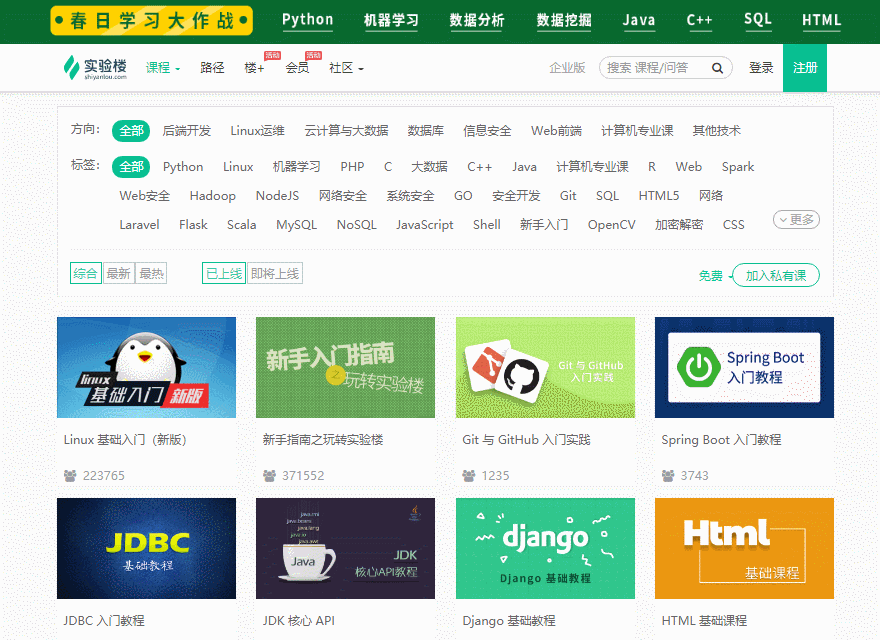Filter direction by Linux运维
The image size is (880, 640).
click(x=258, y=131)
